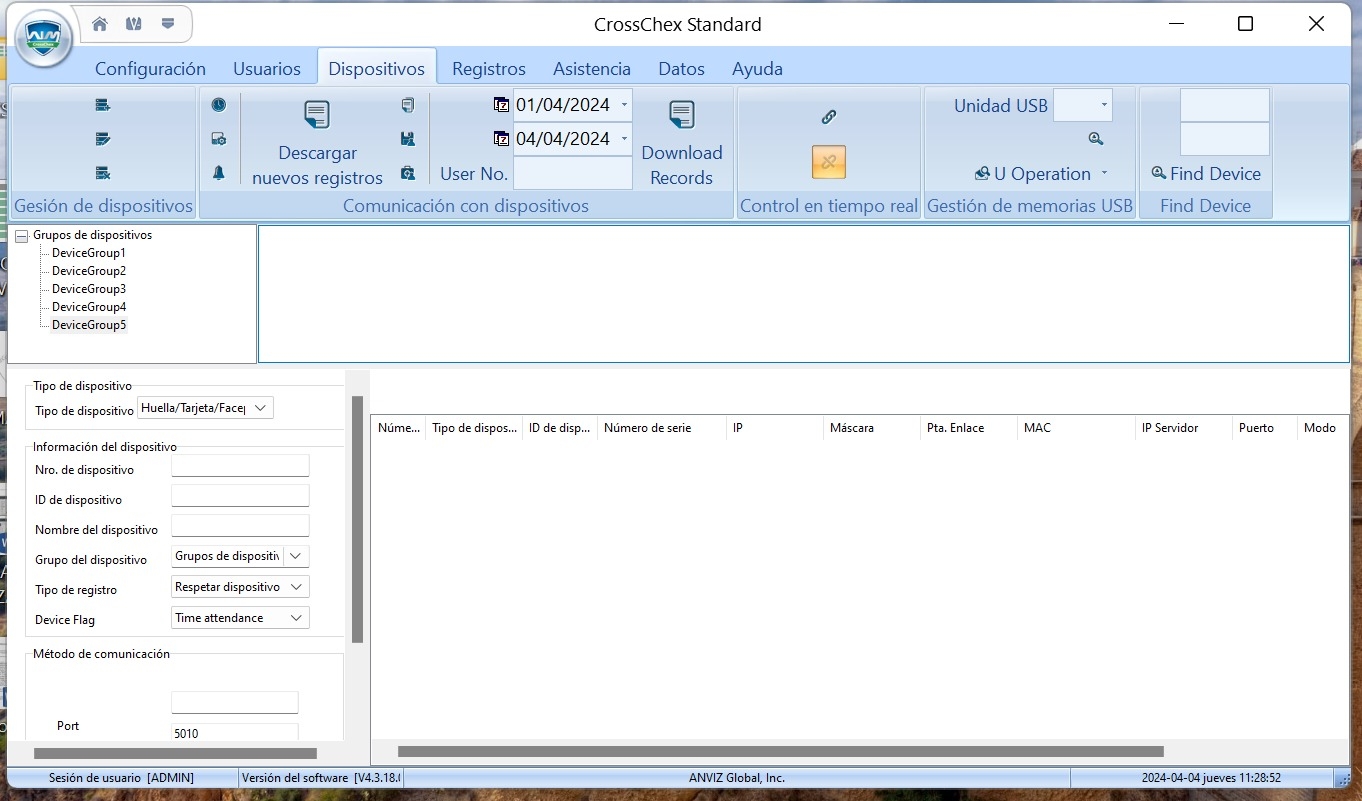Click the User No. input field
The image size is (1362, 801).
click(573, 173)
